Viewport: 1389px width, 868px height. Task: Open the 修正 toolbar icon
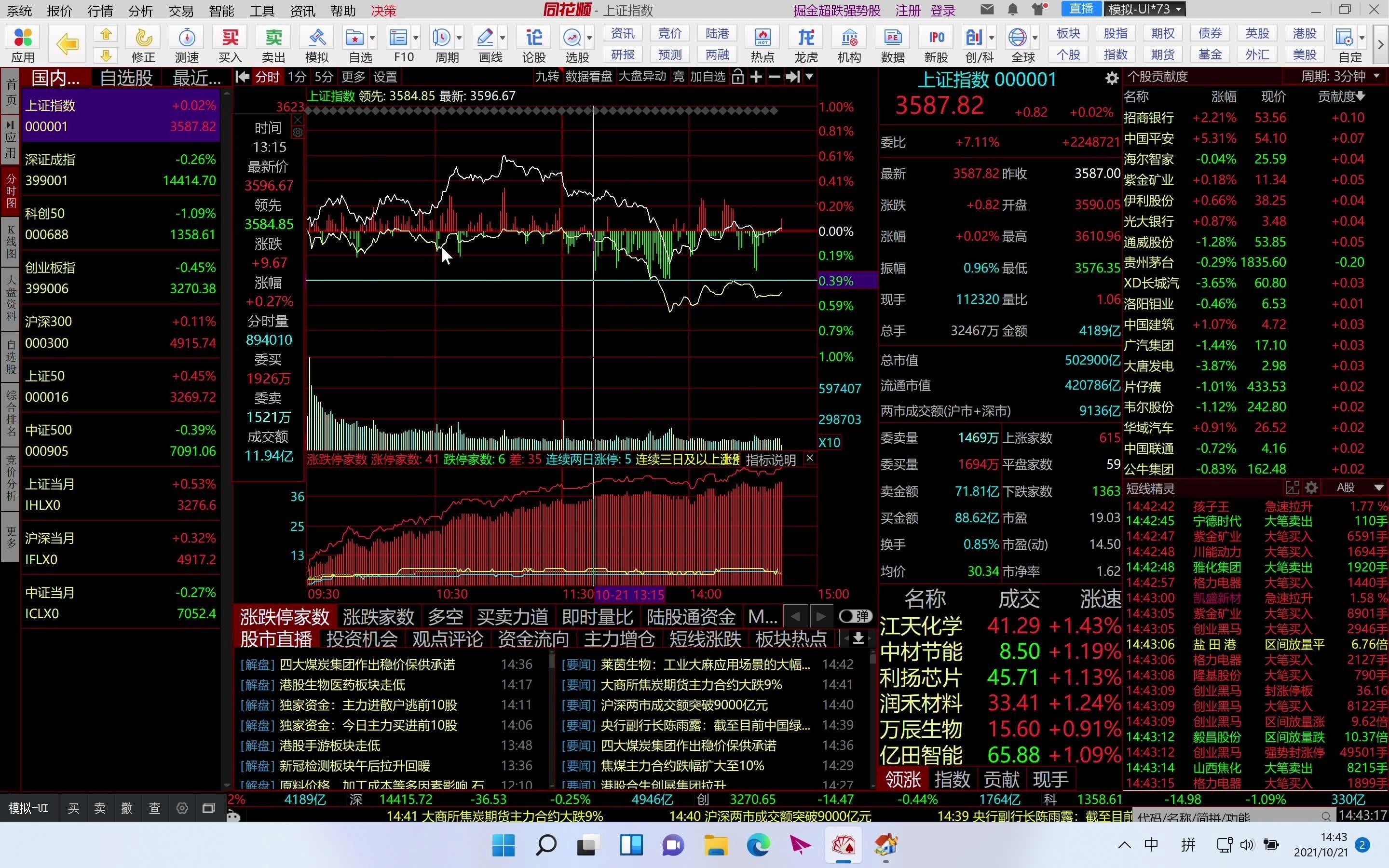click(144, 45)
